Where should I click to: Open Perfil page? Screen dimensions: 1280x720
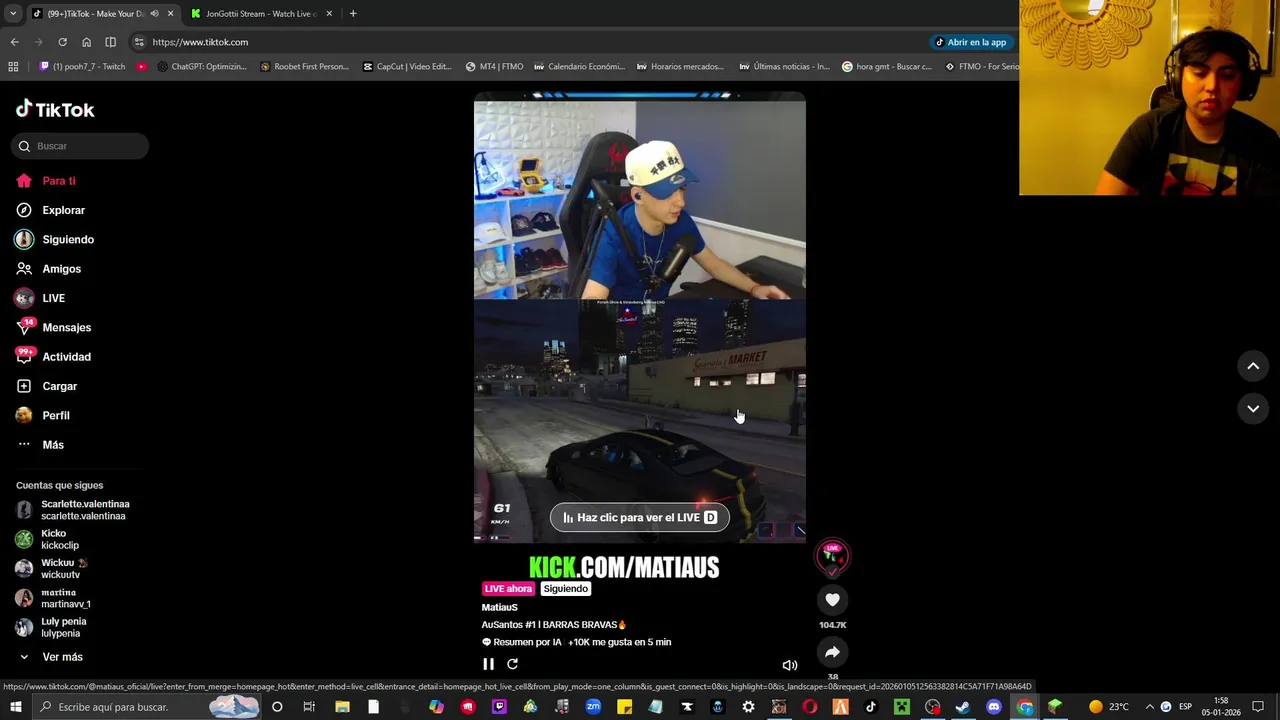point(42,415)
